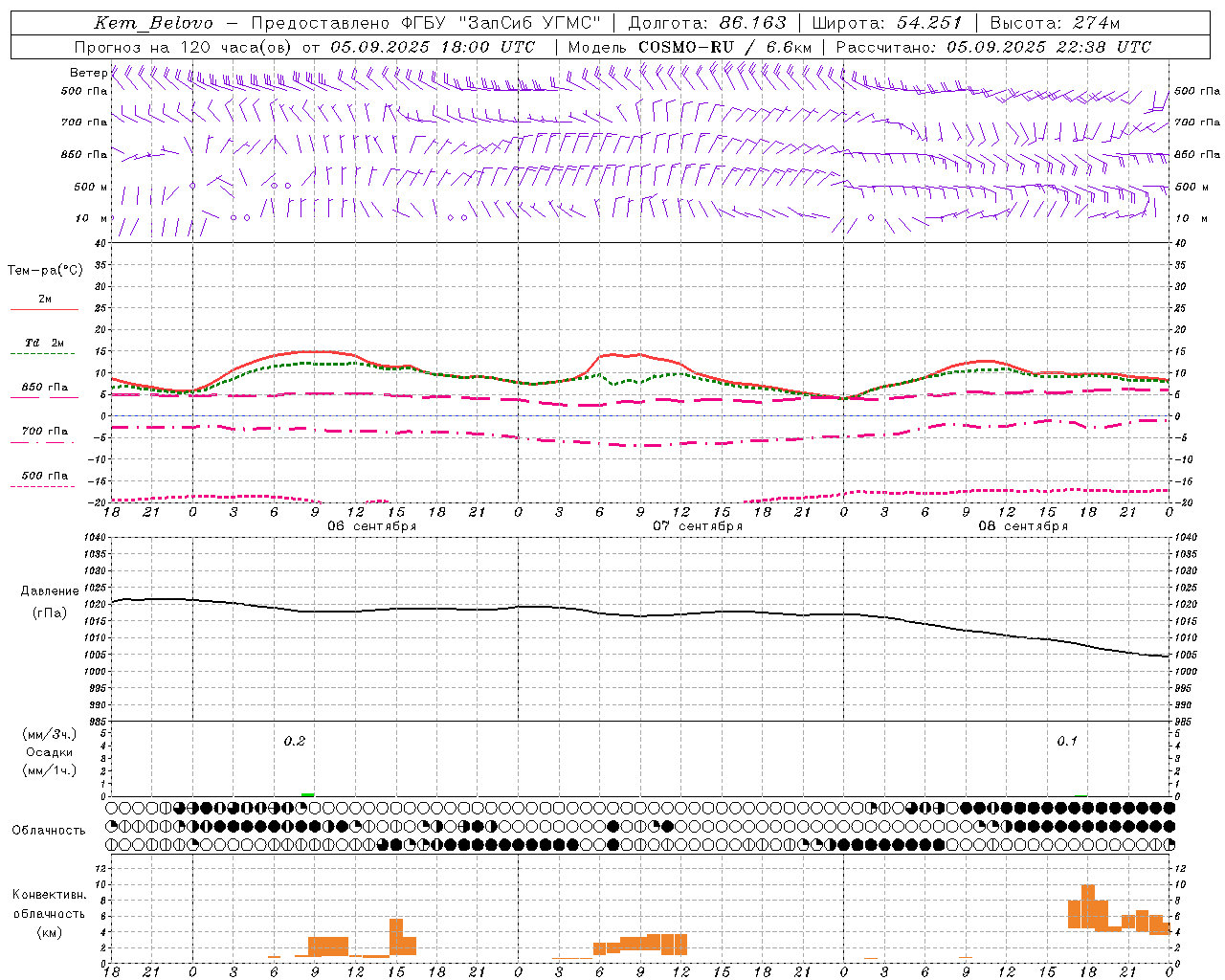This screenshot has height=980, width=1225.
Task: Click the Ветер wind panel label
Action: pyautogui.click(x=89, y=73)
